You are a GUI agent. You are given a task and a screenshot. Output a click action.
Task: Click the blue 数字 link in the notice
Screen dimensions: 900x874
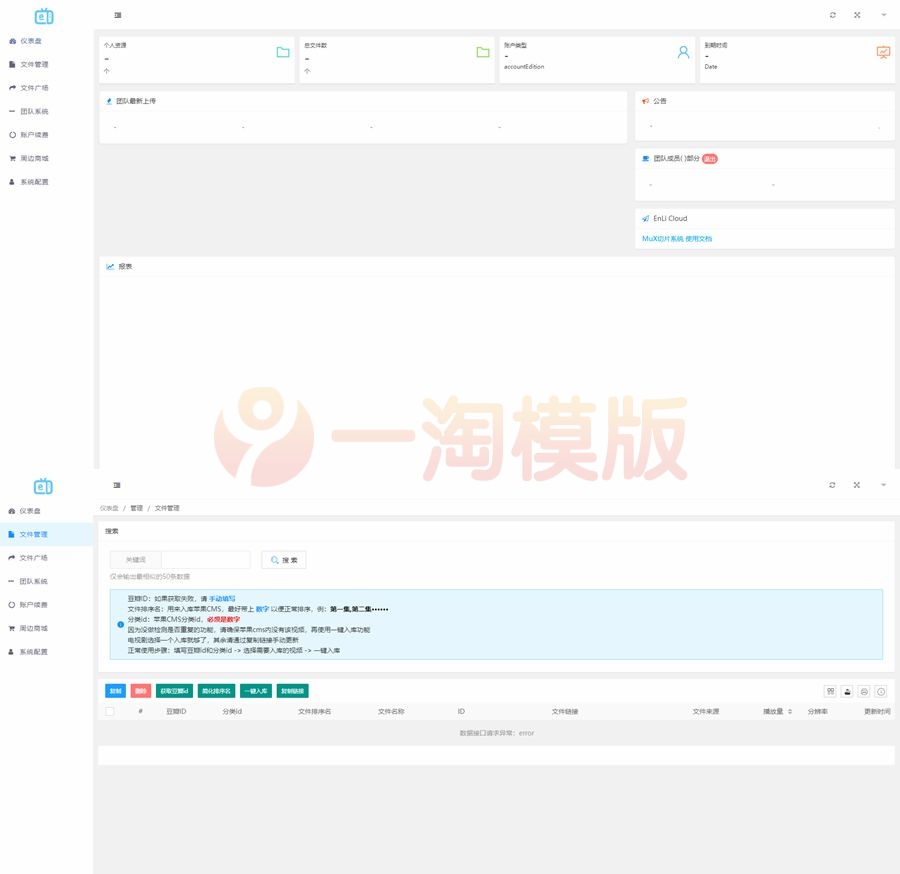pyautogui.click(x=262, y=609)
